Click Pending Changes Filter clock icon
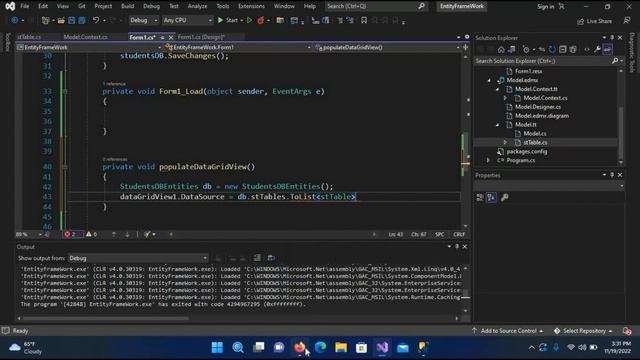640x360 pixels. click(526, 49)
